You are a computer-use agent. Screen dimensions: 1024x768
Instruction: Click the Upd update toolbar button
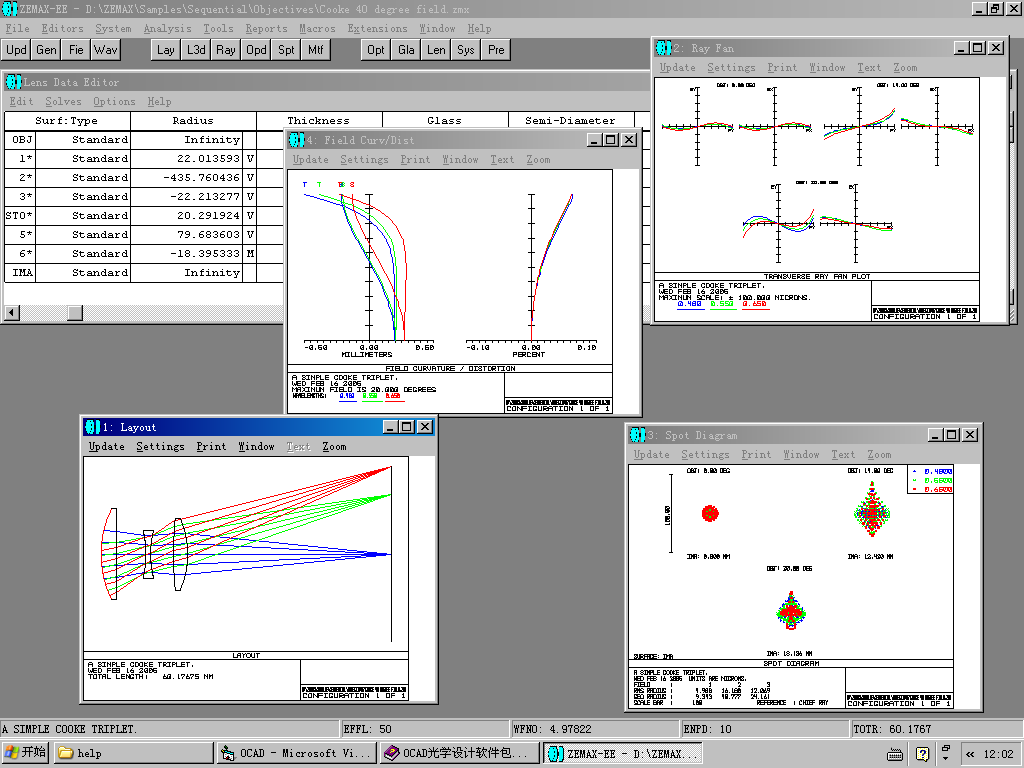click(x=17, y=49)
